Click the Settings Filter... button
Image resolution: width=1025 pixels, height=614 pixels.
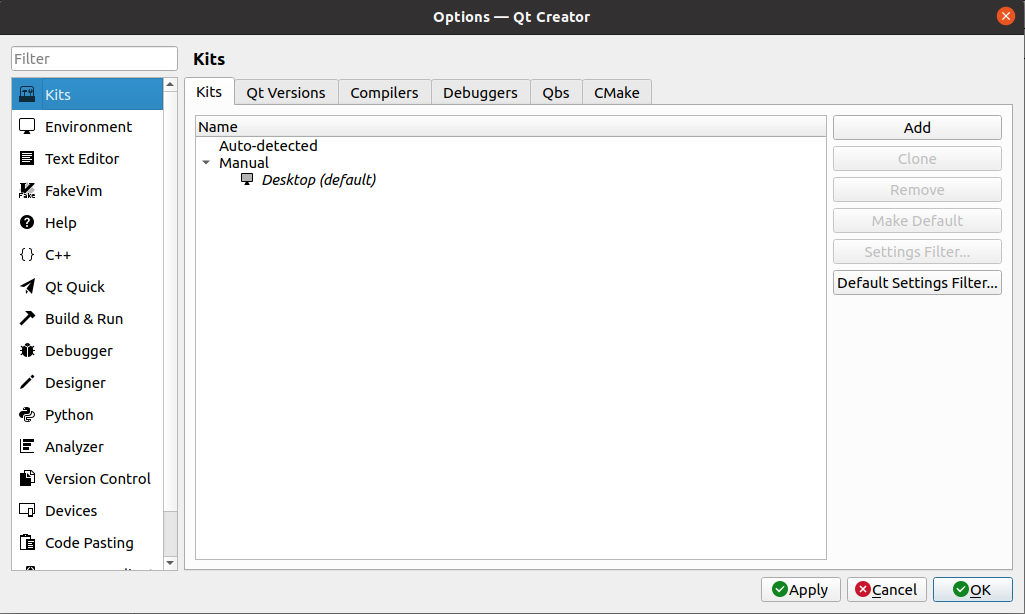pos(917,252)
